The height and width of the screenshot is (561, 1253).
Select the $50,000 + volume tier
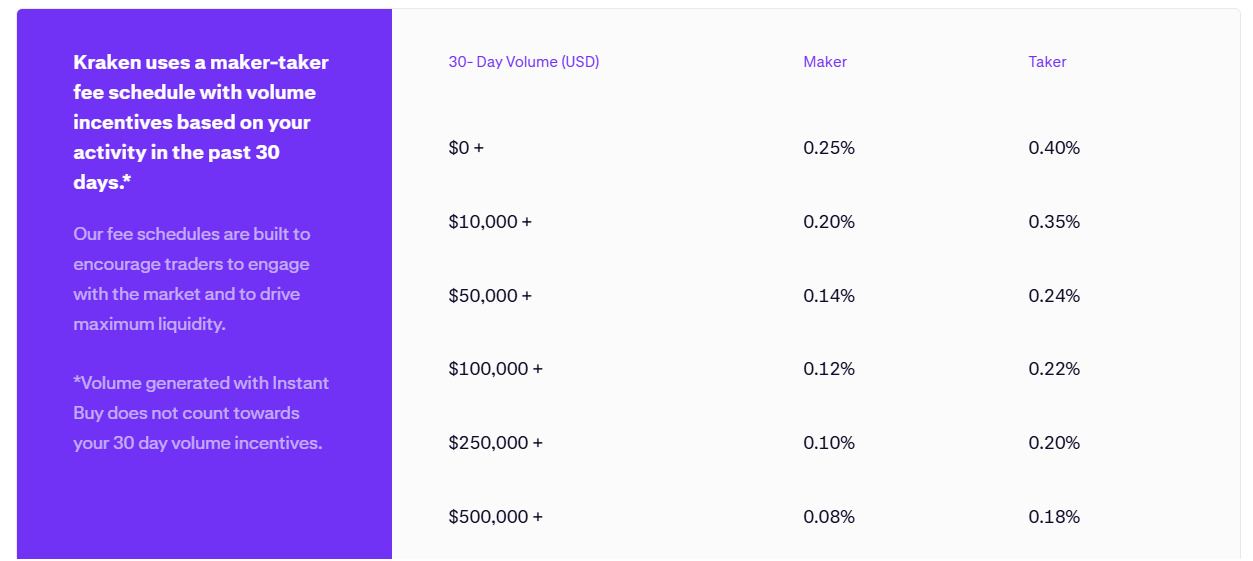coord(490,296)
